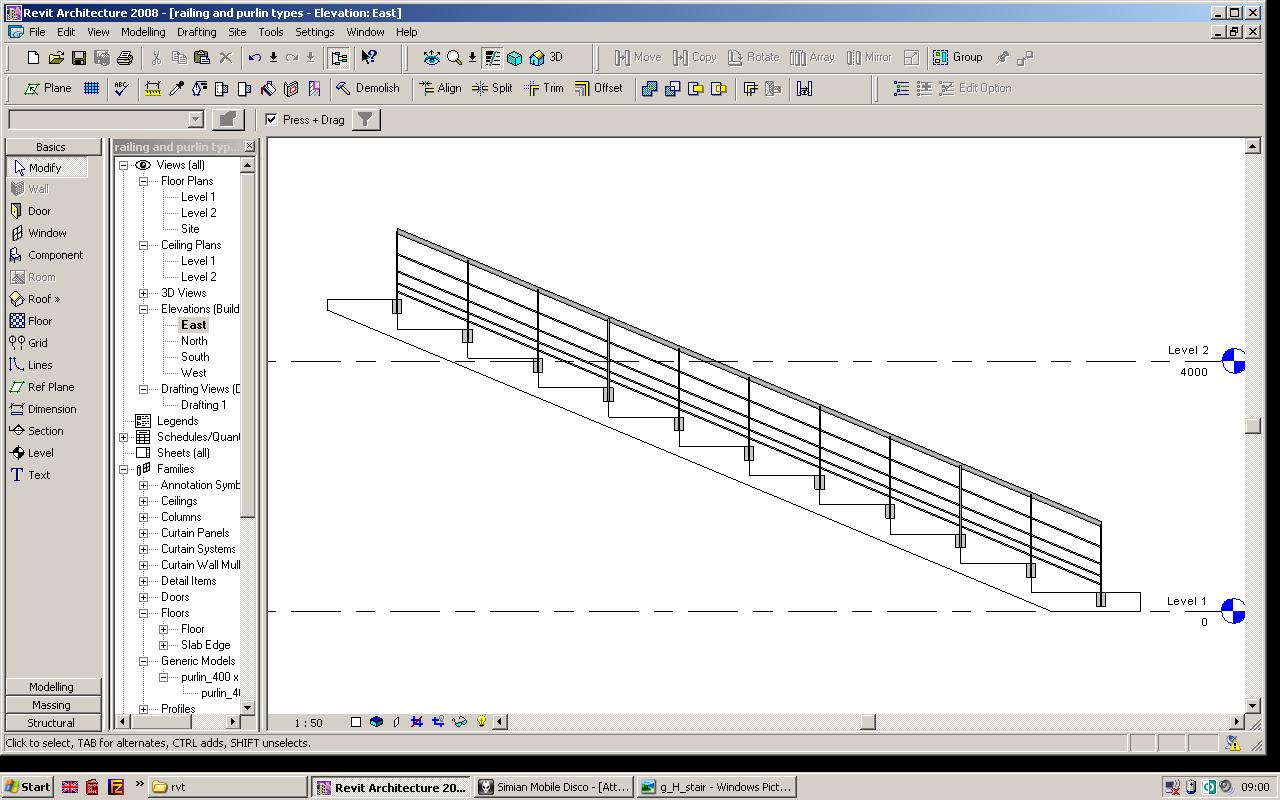Open the Drafting menu
The image size is (1280, 800).
click(x=196, y=32)
